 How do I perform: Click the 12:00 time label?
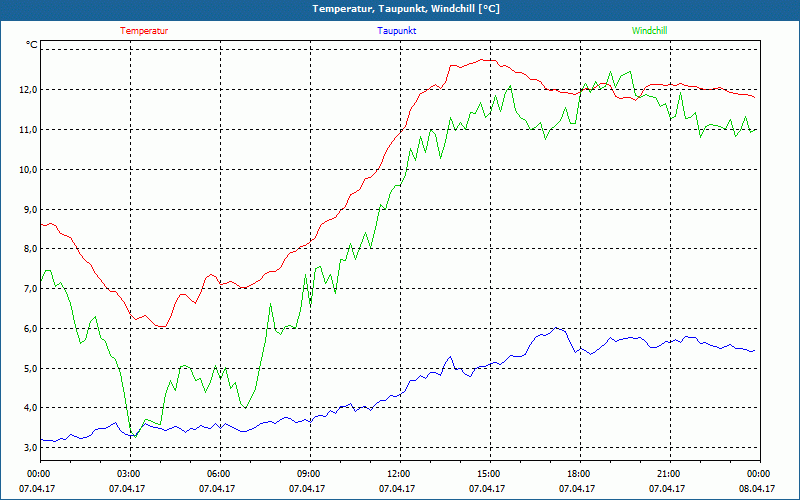click(400, 473)
